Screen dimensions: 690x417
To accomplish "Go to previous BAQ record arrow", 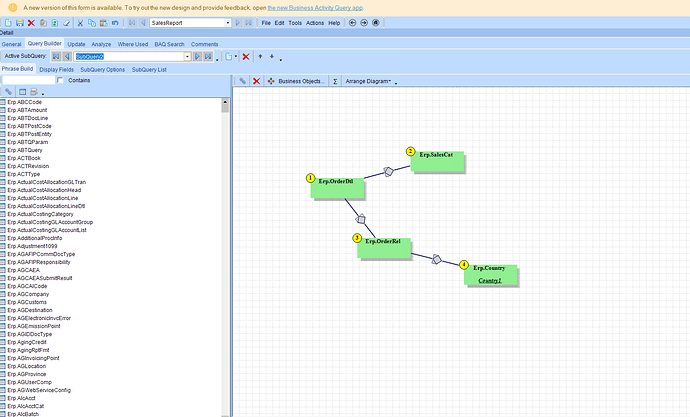I will pyautogui.click(x=143, y=23).
